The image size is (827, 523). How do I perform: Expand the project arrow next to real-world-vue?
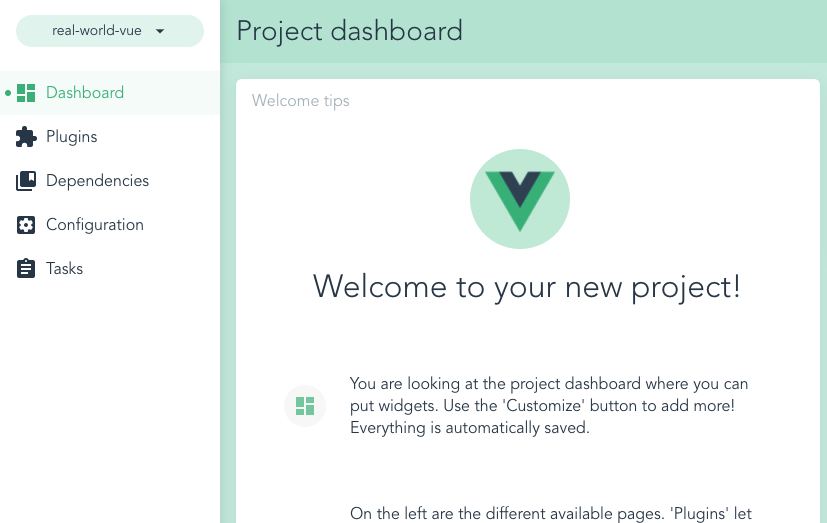[160, 31]
